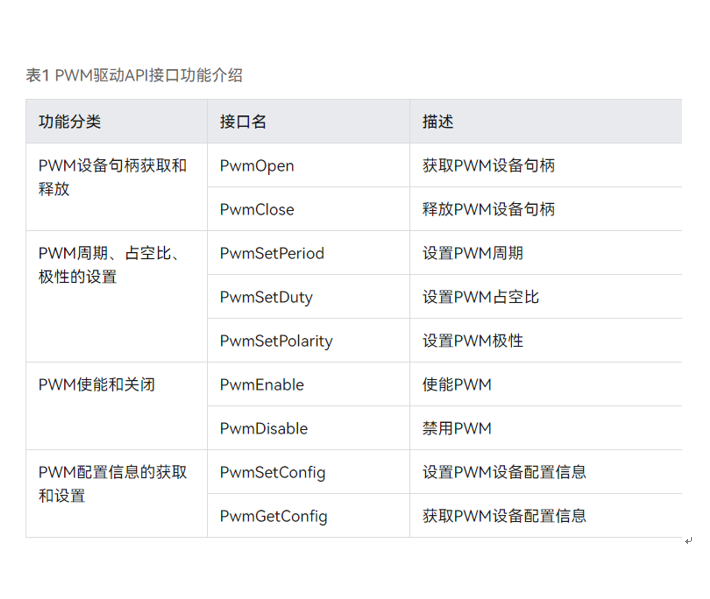Click on PwmSetPolarity in the table
710x599 pixels.
pos(276,341)
